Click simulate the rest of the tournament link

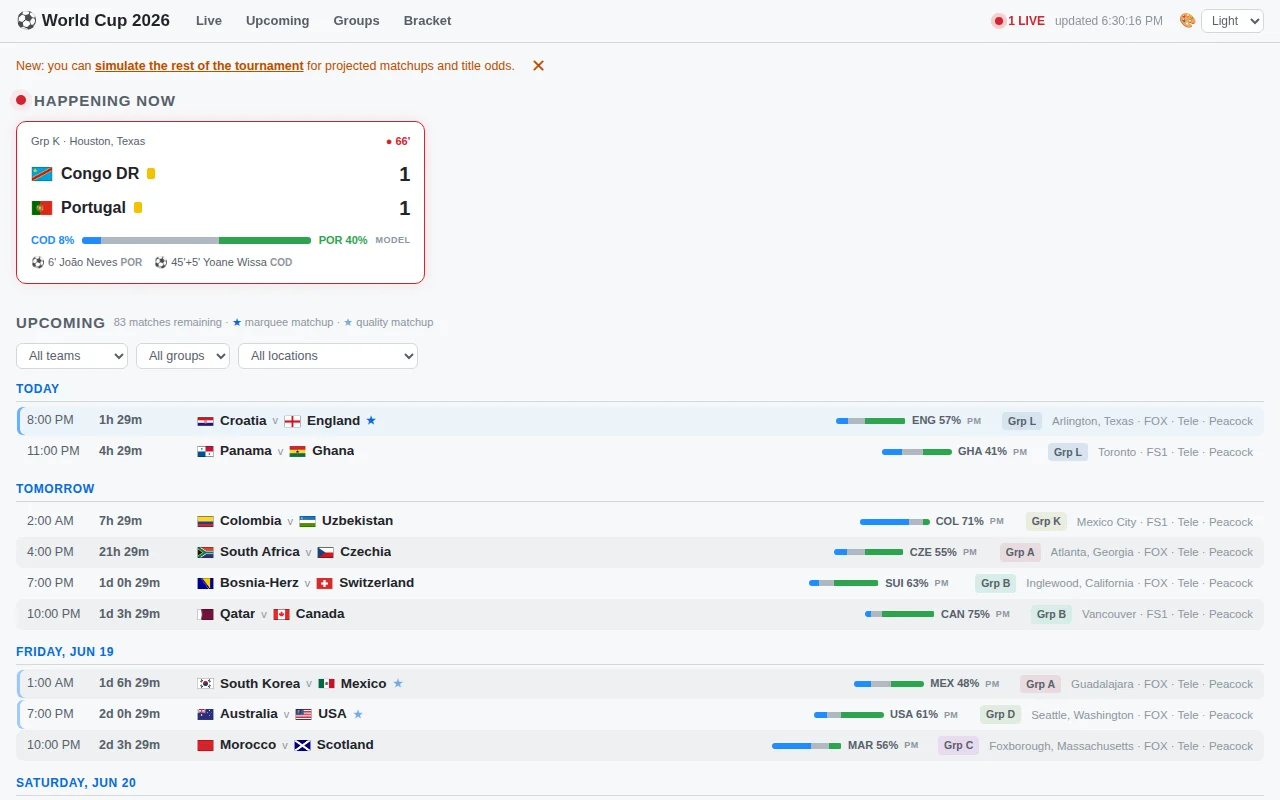(x=199, y=66)
